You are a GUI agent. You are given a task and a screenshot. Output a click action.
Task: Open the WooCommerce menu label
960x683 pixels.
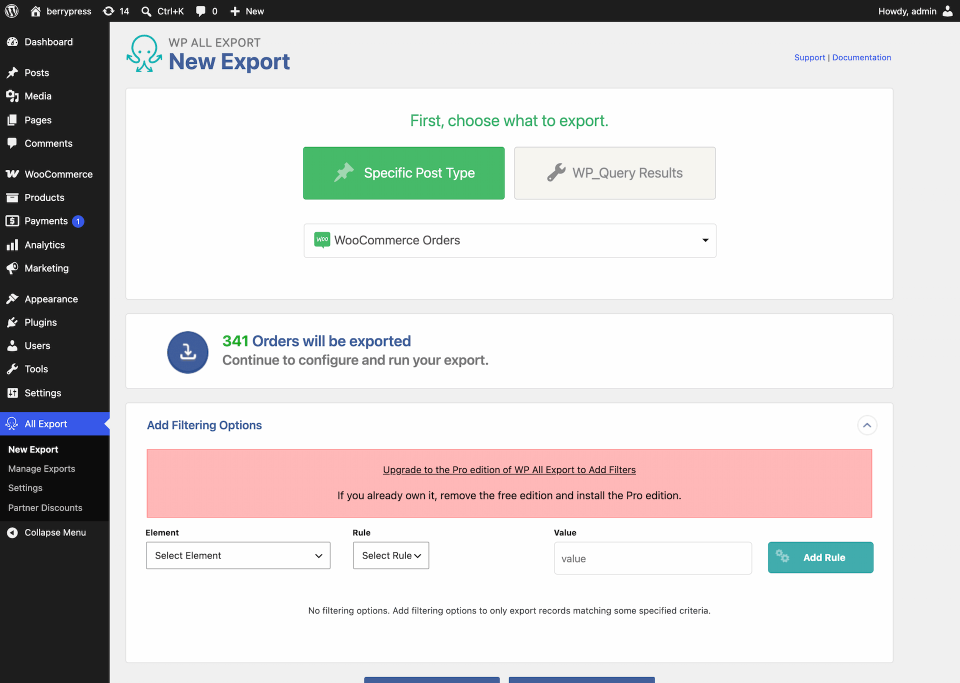59,174
